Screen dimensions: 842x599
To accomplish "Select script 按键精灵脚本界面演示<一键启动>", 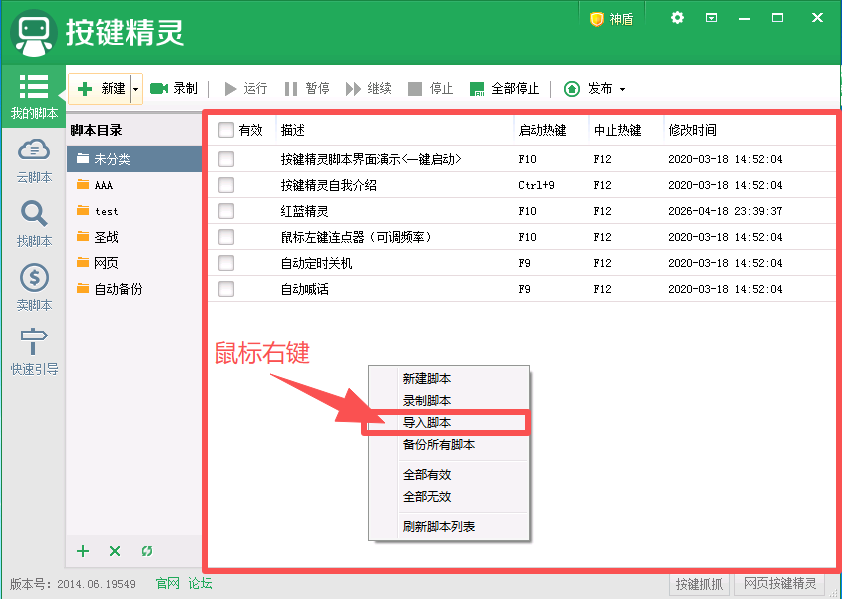I will pos(371,159).
